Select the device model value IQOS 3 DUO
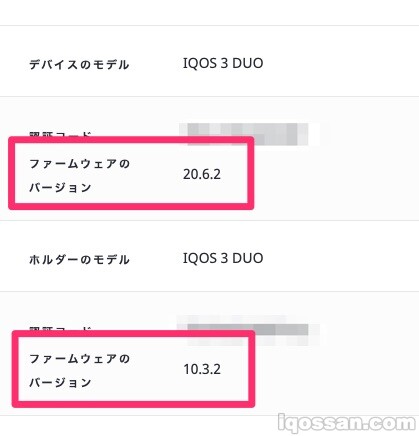Viewport: 419px width, 436px height. [x=223, y=63]
